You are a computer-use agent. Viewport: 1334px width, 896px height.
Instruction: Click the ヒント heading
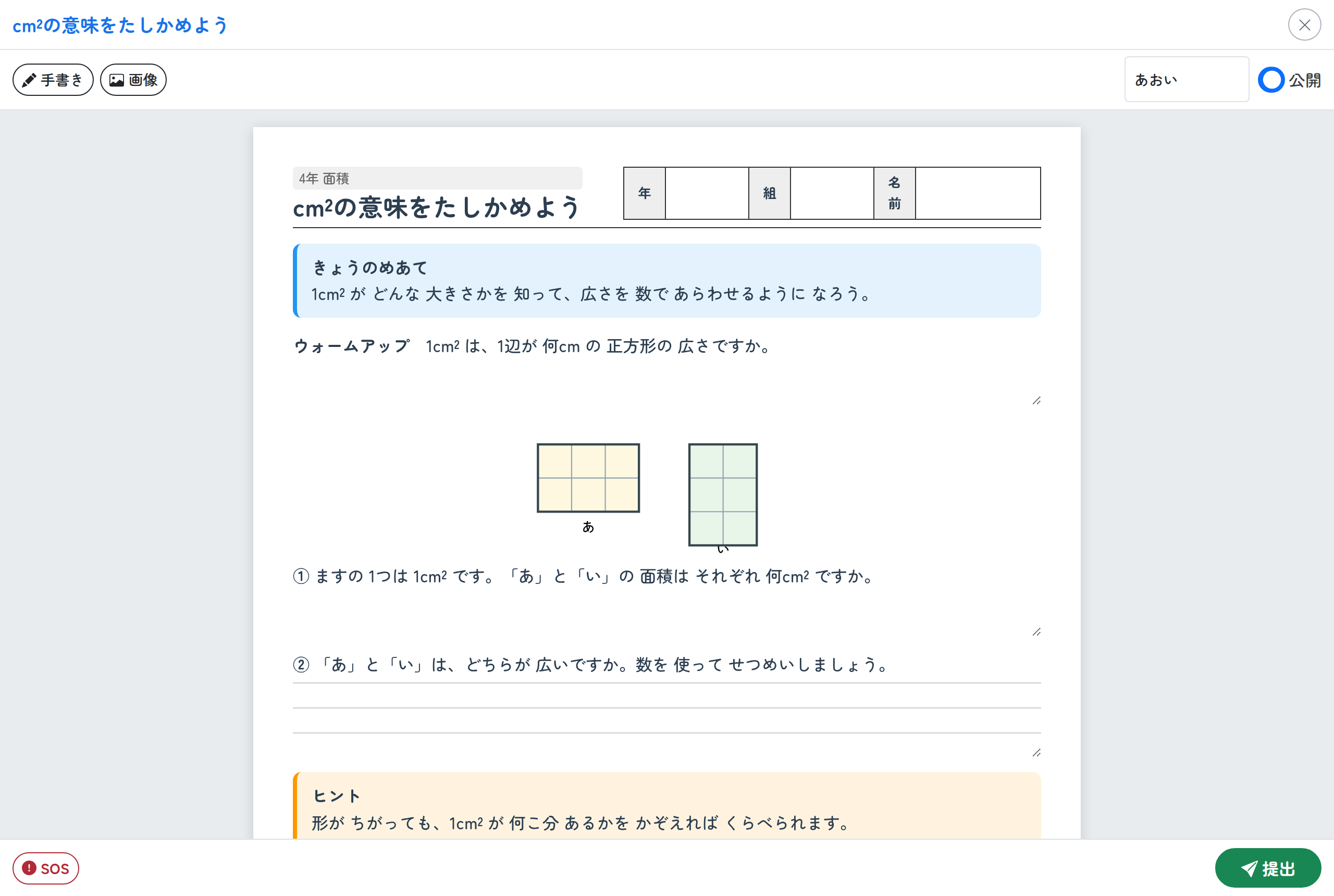(336, 795)
